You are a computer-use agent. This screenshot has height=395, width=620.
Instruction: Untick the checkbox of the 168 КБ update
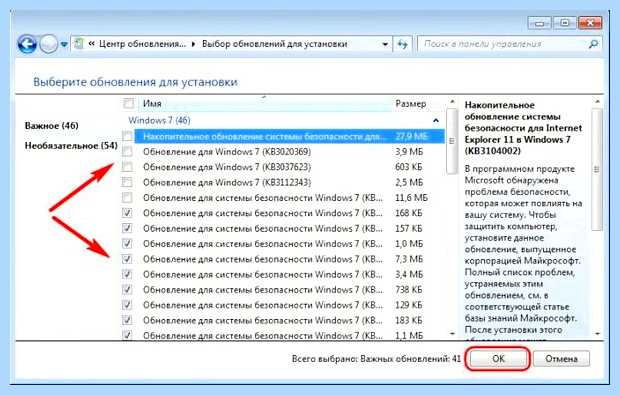pos(127,213)
